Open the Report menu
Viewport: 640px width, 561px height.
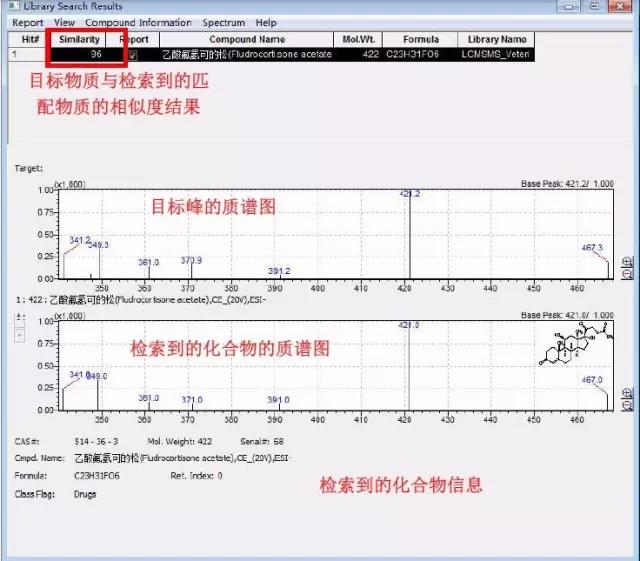point(28,22)
